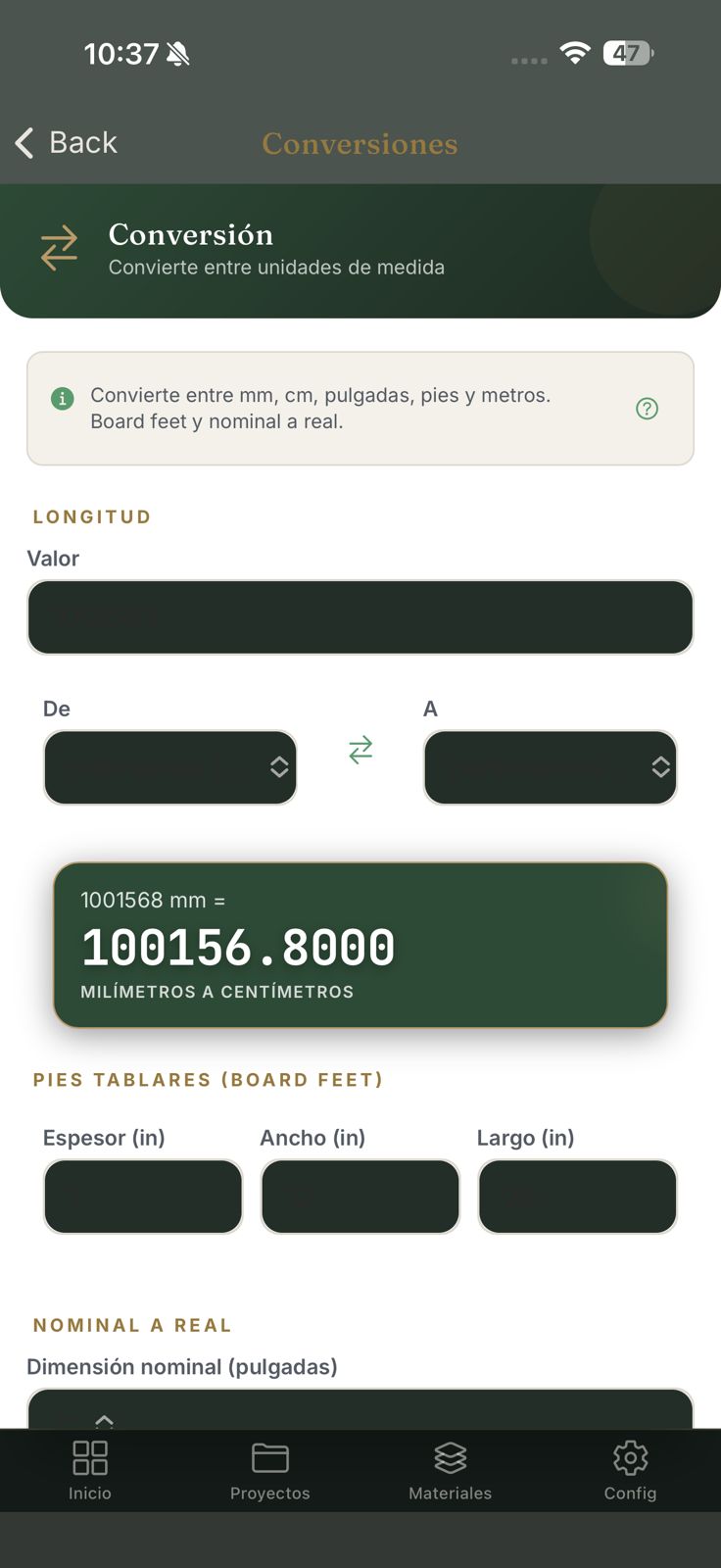
Task: Open the De unit dropdown
Action: 170,767
